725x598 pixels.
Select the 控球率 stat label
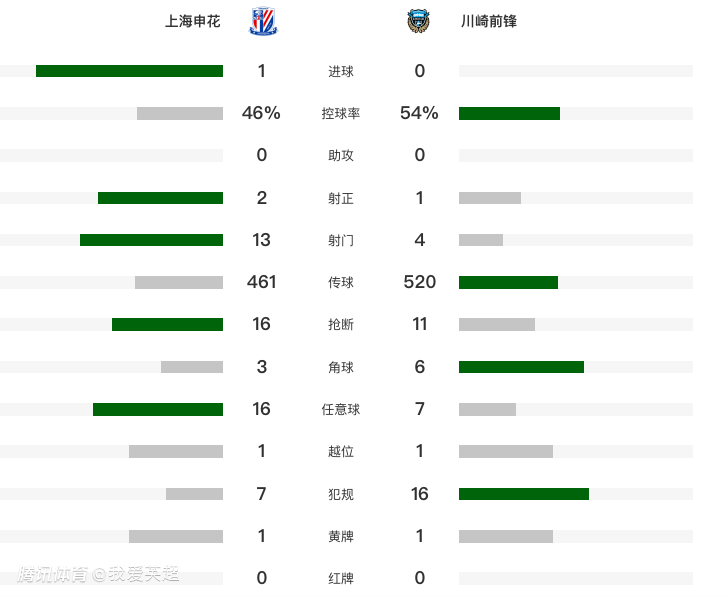(341, 114)
